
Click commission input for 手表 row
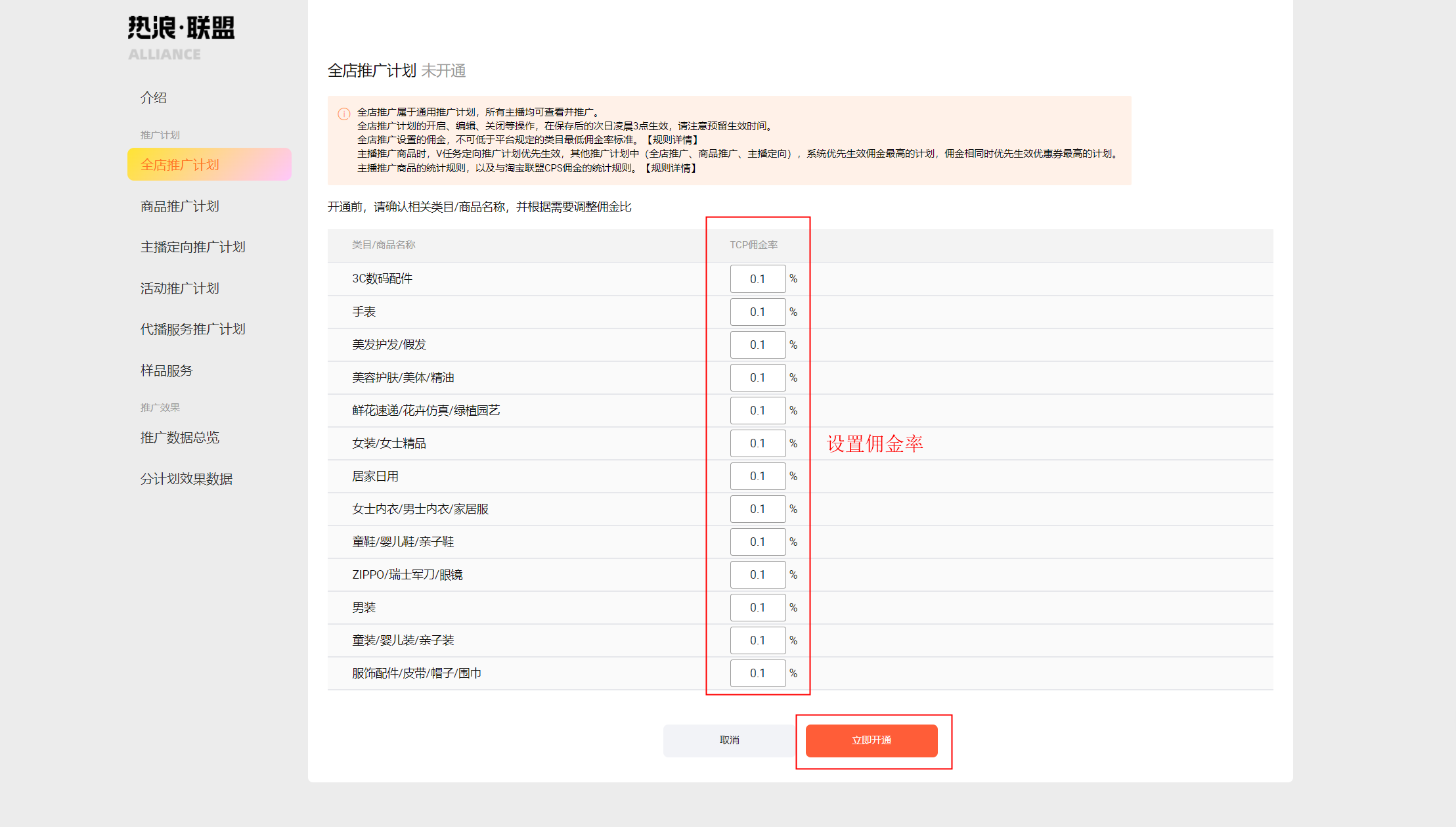click(x=757, y=312)
